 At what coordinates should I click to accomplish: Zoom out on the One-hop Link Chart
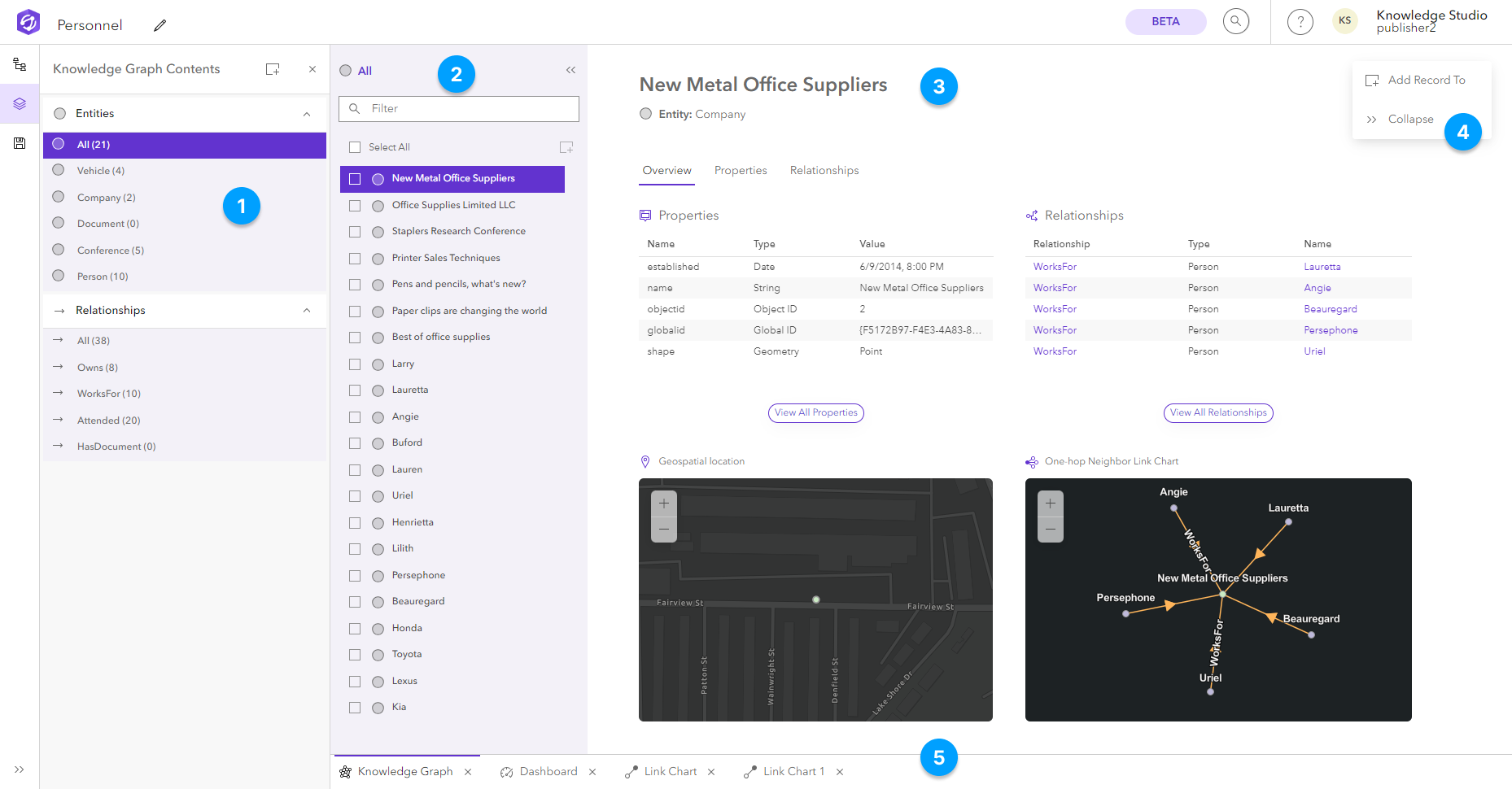1050,530
